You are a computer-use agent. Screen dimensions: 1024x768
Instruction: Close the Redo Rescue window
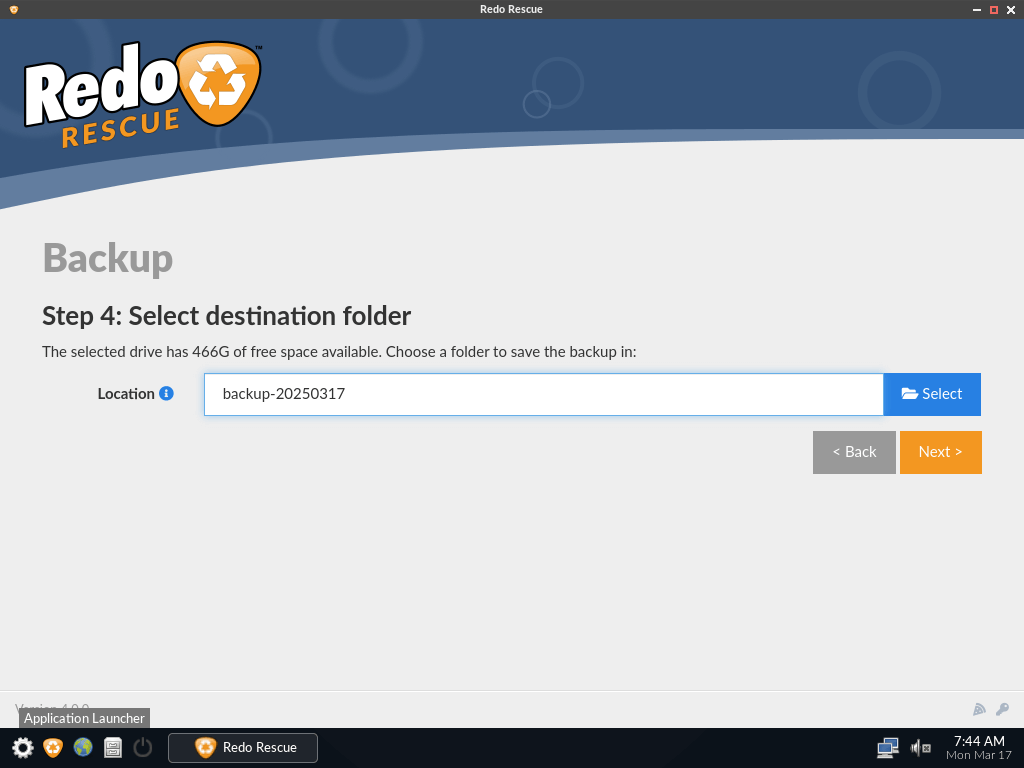tap(1011, 10)
